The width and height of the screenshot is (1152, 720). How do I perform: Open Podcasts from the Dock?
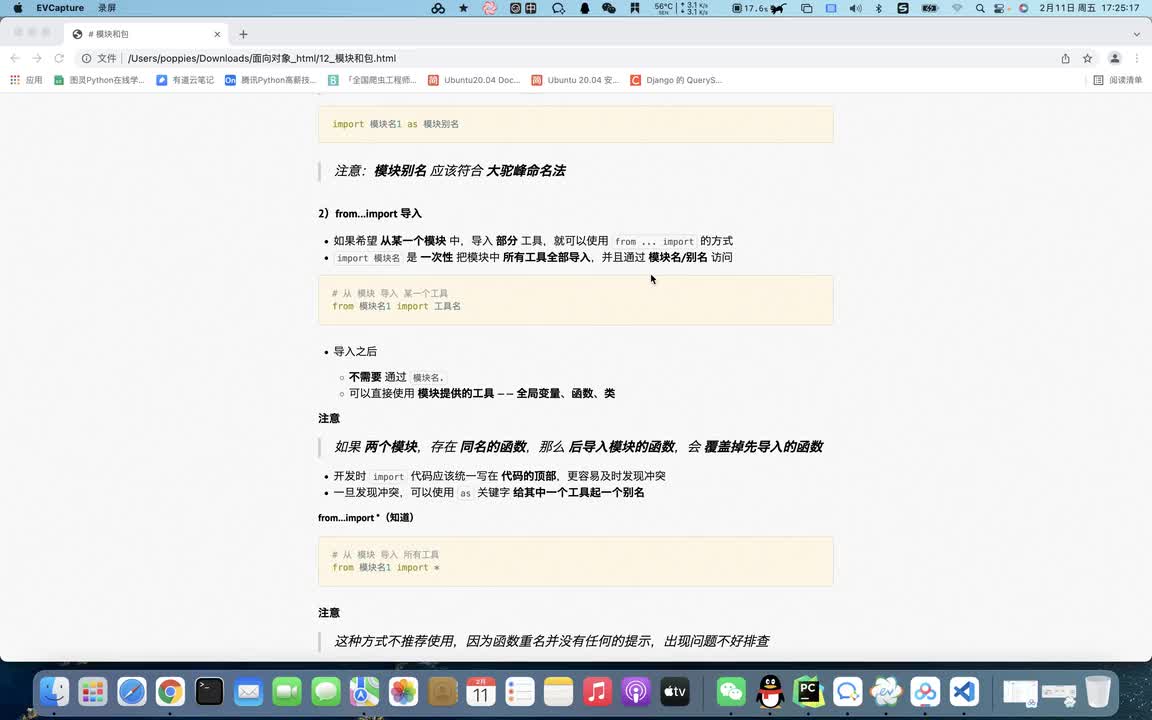[x=636, y=691]
